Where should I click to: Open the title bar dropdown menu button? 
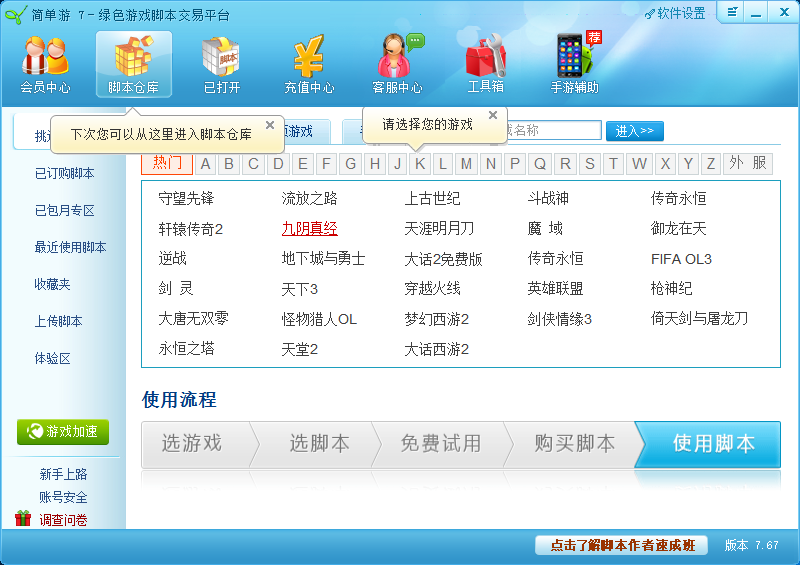pos(733,13)
